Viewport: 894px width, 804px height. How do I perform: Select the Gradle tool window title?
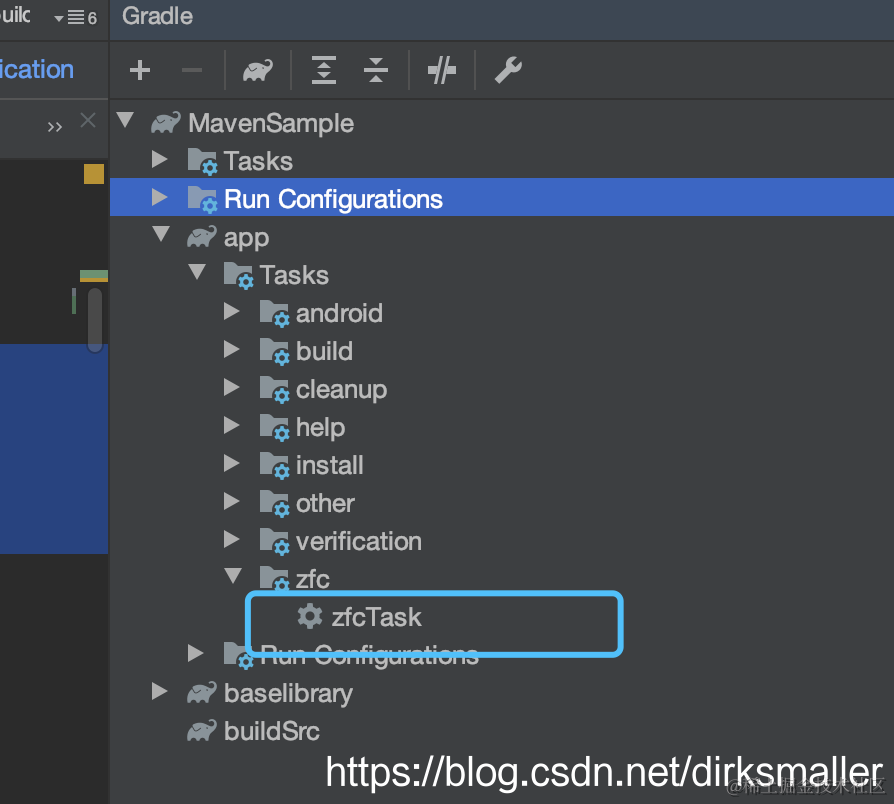(x=157, y=17)
